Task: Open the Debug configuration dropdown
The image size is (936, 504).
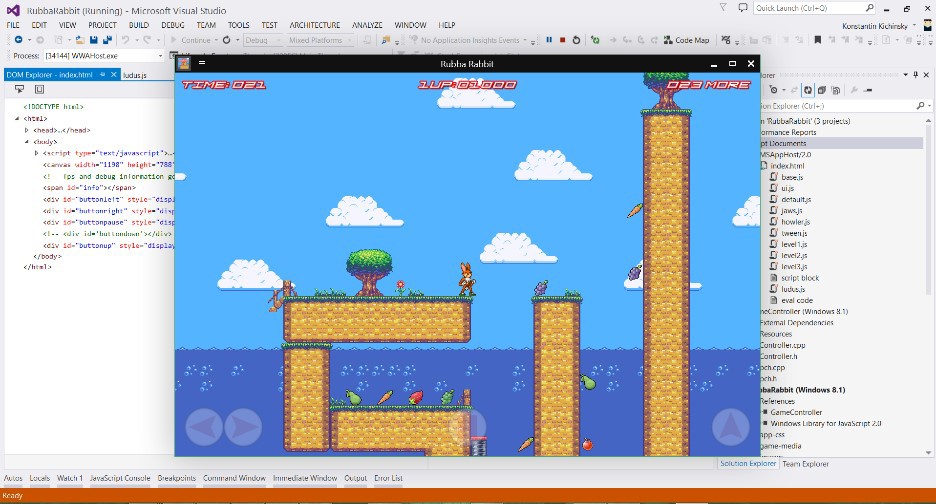Action: click(x=263, y=40)
